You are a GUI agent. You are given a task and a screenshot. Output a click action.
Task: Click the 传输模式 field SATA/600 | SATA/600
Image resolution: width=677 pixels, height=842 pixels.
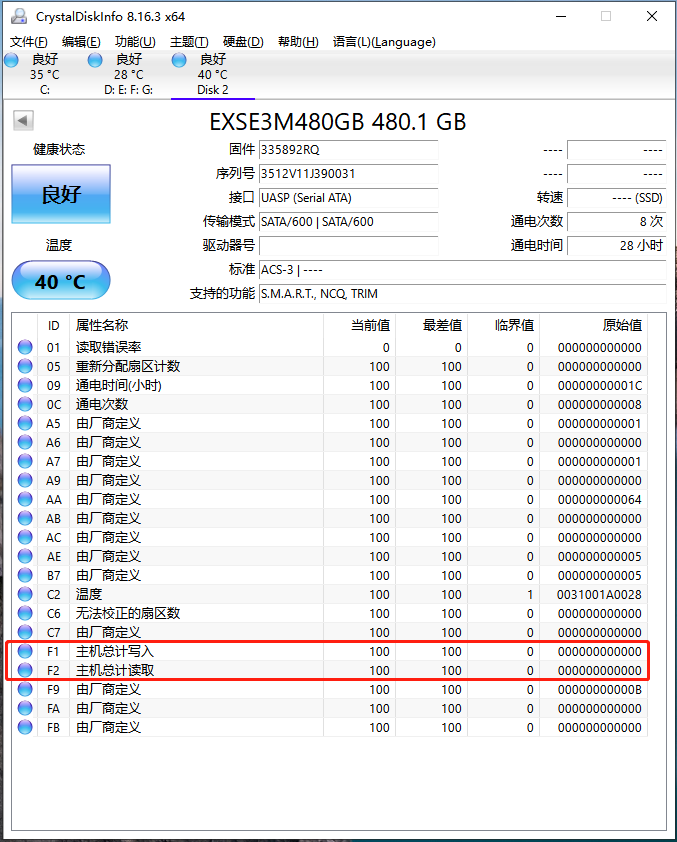[348, 221]
